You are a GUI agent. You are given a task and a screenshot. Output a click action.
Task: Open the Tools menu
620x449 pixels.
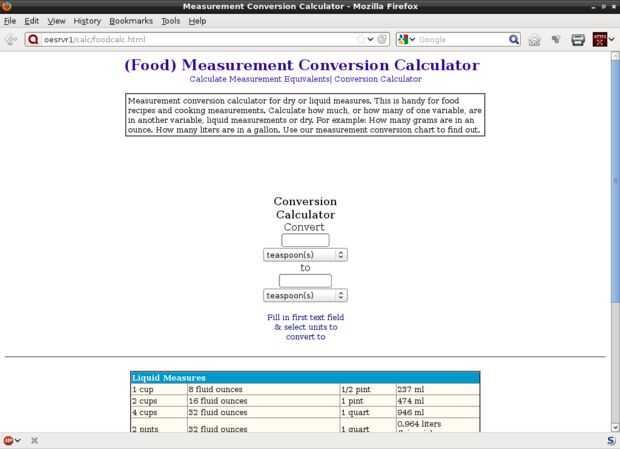pos(170,21)
